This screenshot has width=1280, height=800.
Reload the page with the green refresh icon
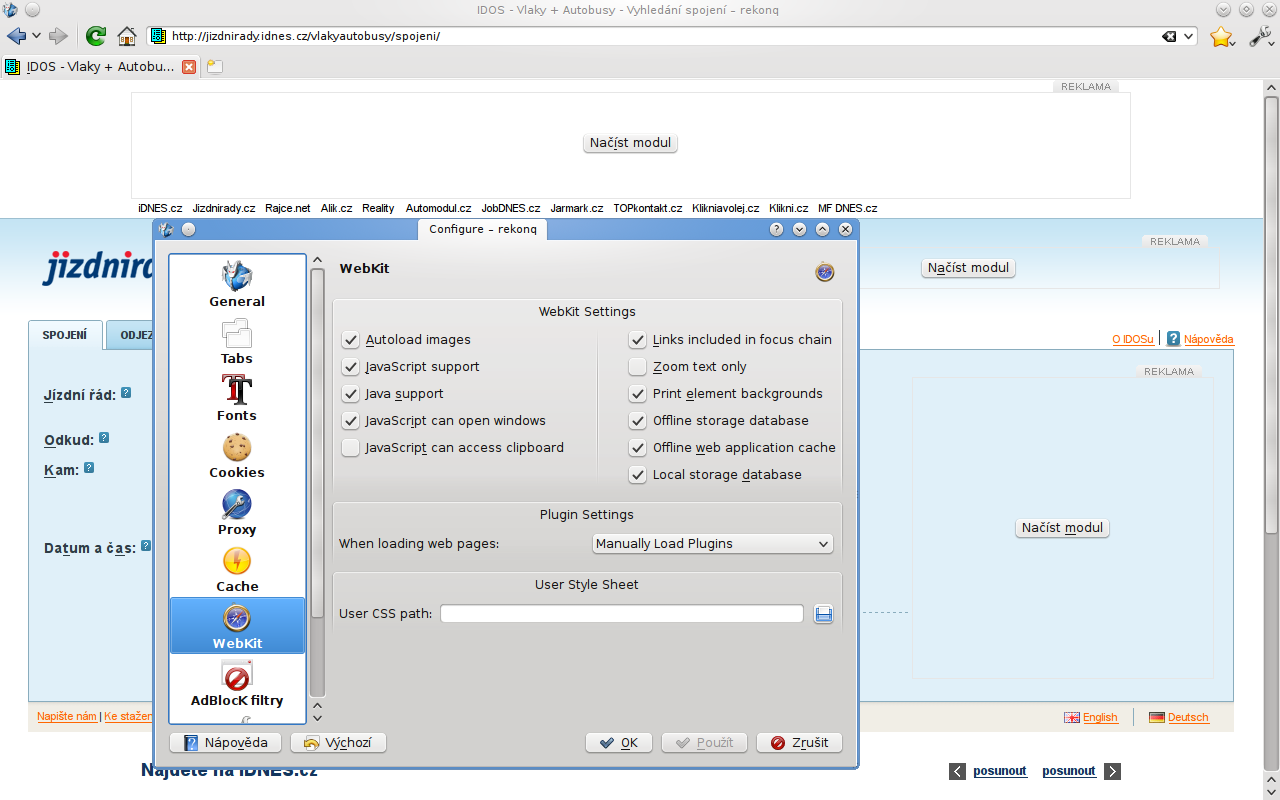[96, 36]
